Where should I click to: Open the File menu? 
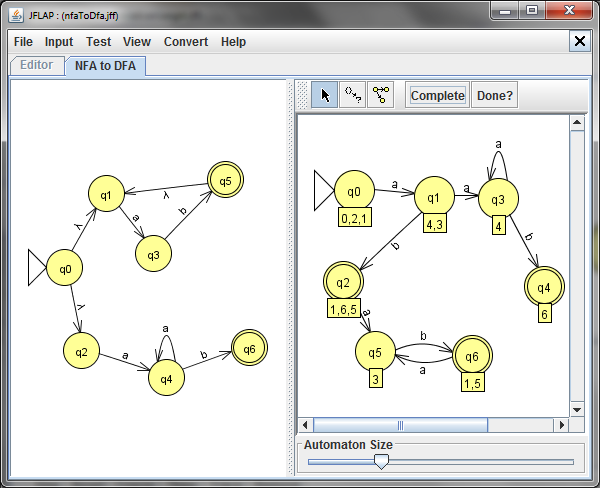23,42
